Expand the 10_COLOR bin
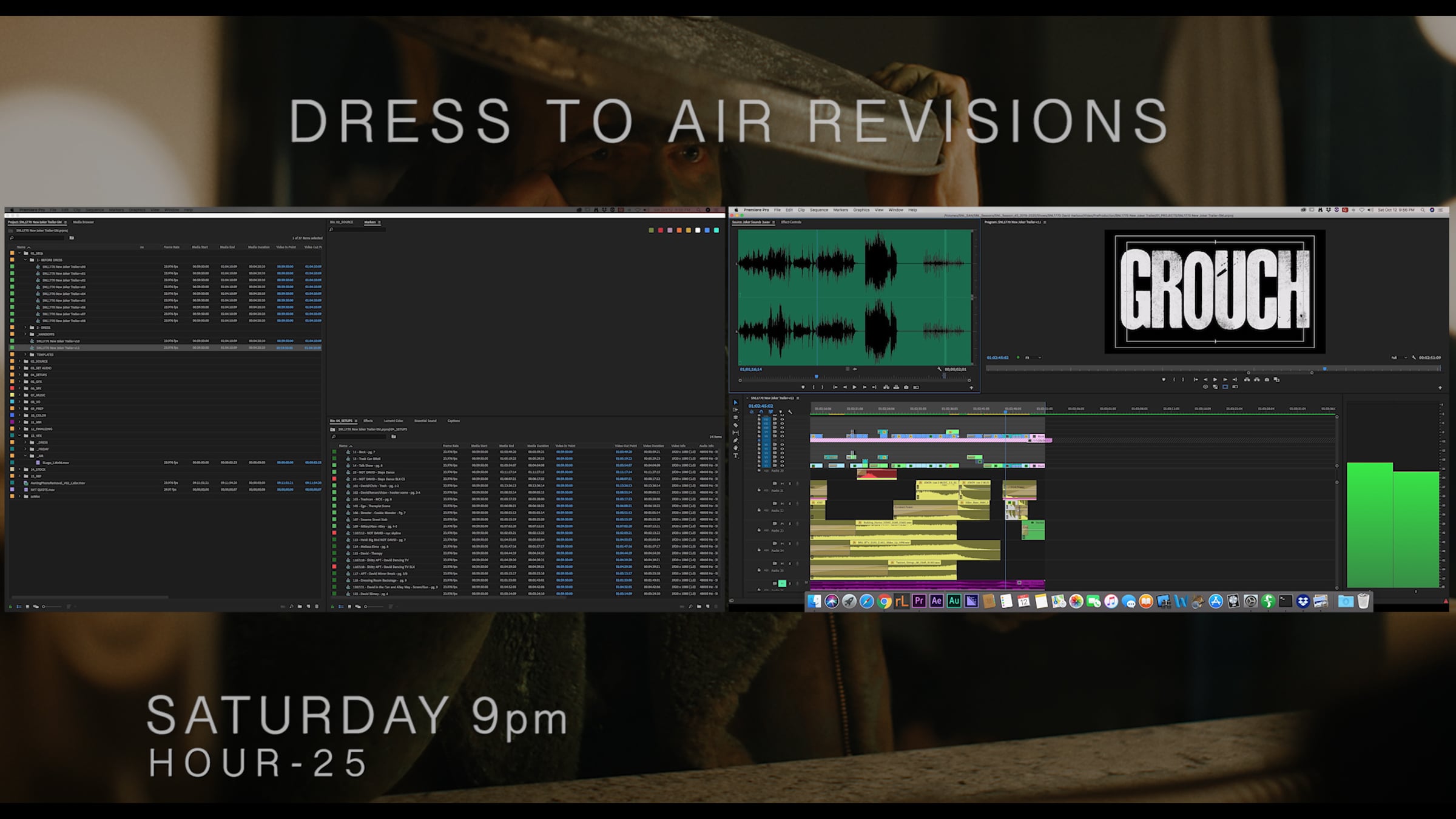This screenshot has width=1456, height=819. click(x=19, y=415)
